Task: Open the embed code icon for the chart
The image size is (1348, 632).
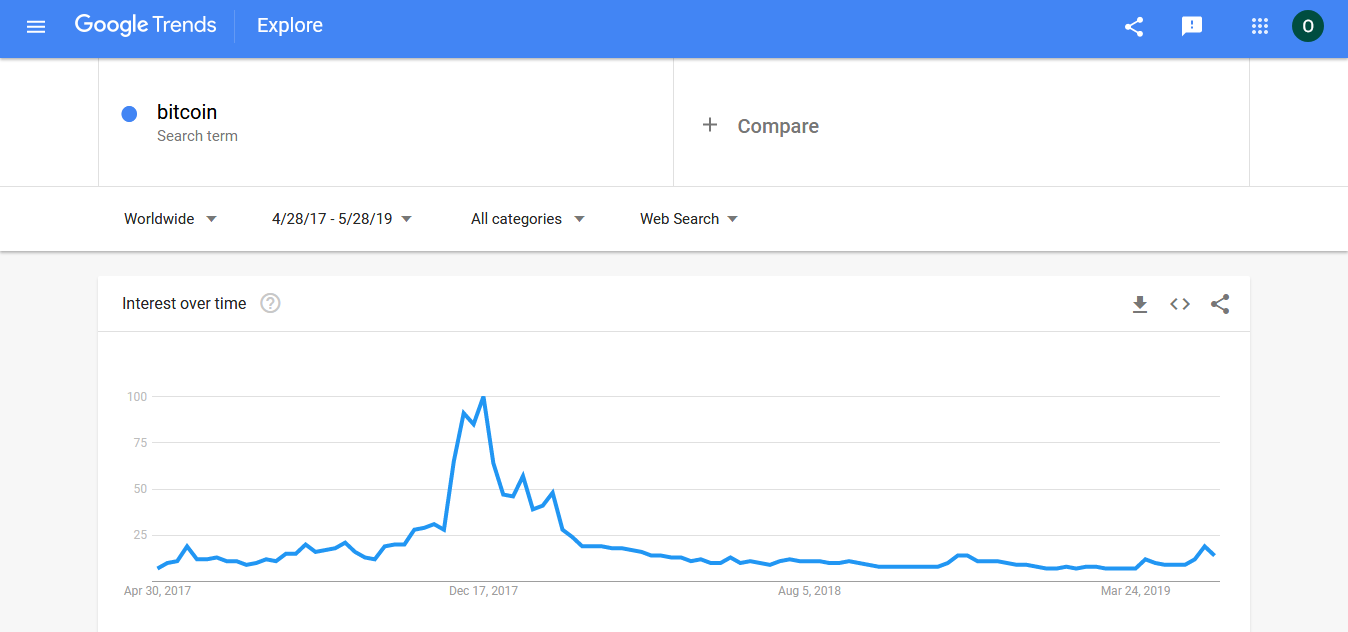Action: click(x=1180, y=304)
